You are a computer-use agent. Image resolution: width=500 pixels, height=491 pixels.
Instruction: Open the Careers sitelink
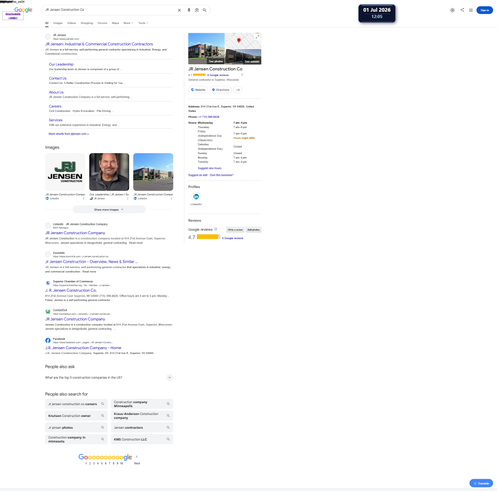[x=55, y=106]
